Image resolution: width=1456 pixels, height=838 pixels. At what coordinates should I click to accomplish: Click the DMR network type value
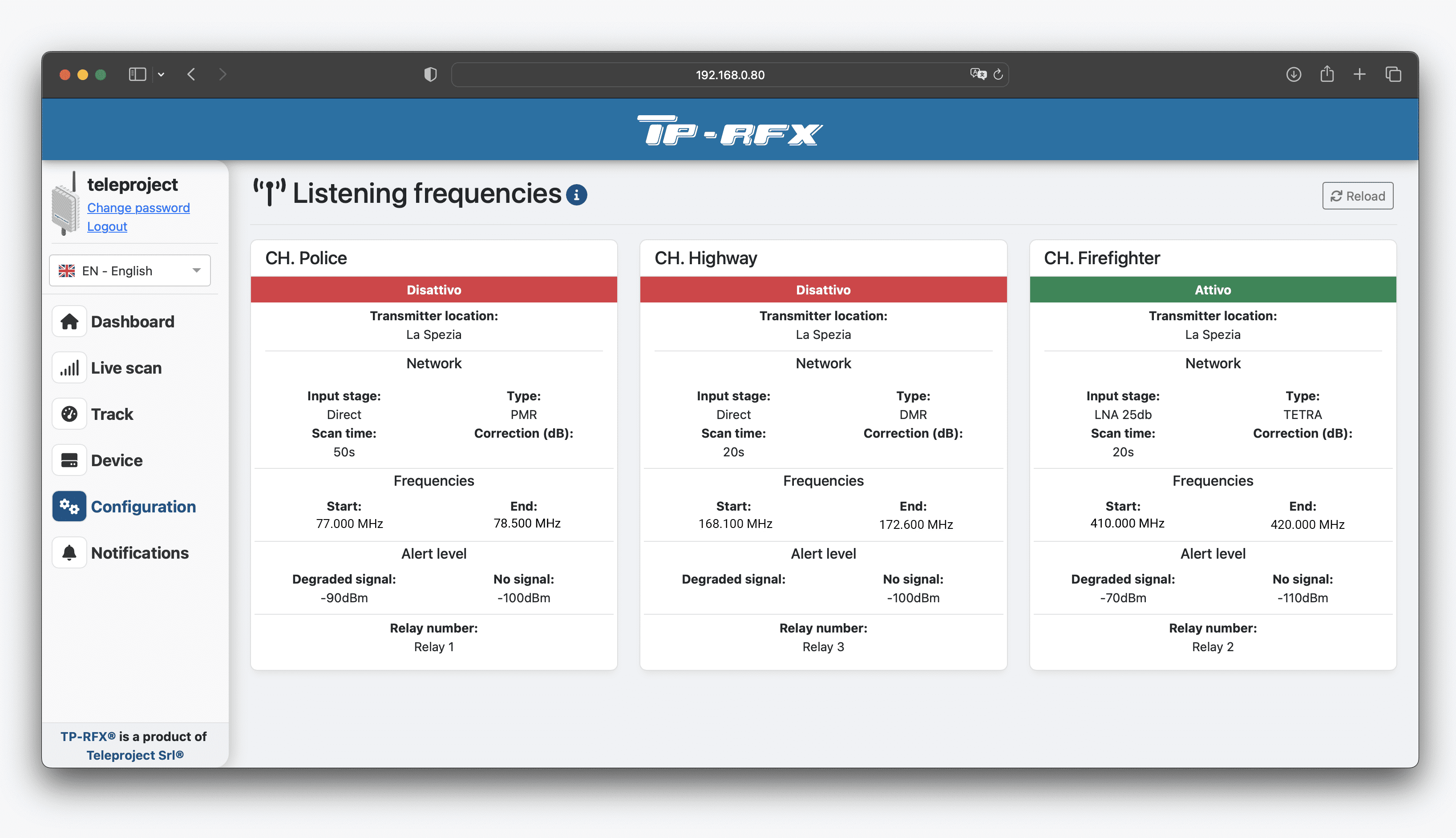point(913,415)
